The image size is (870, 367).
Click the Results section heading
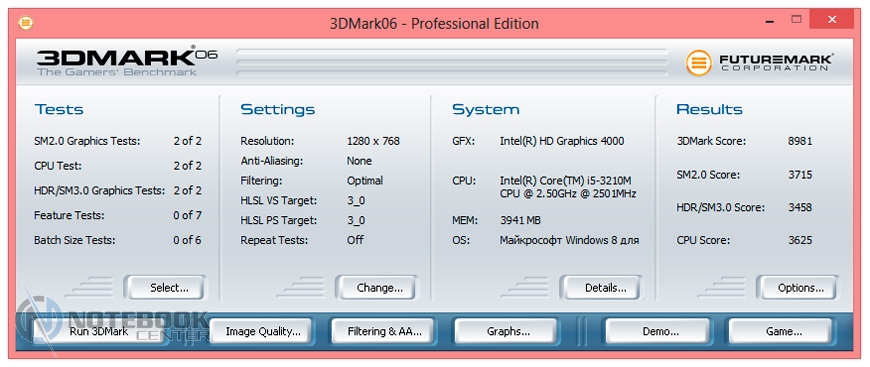click(x=709, y=109)
